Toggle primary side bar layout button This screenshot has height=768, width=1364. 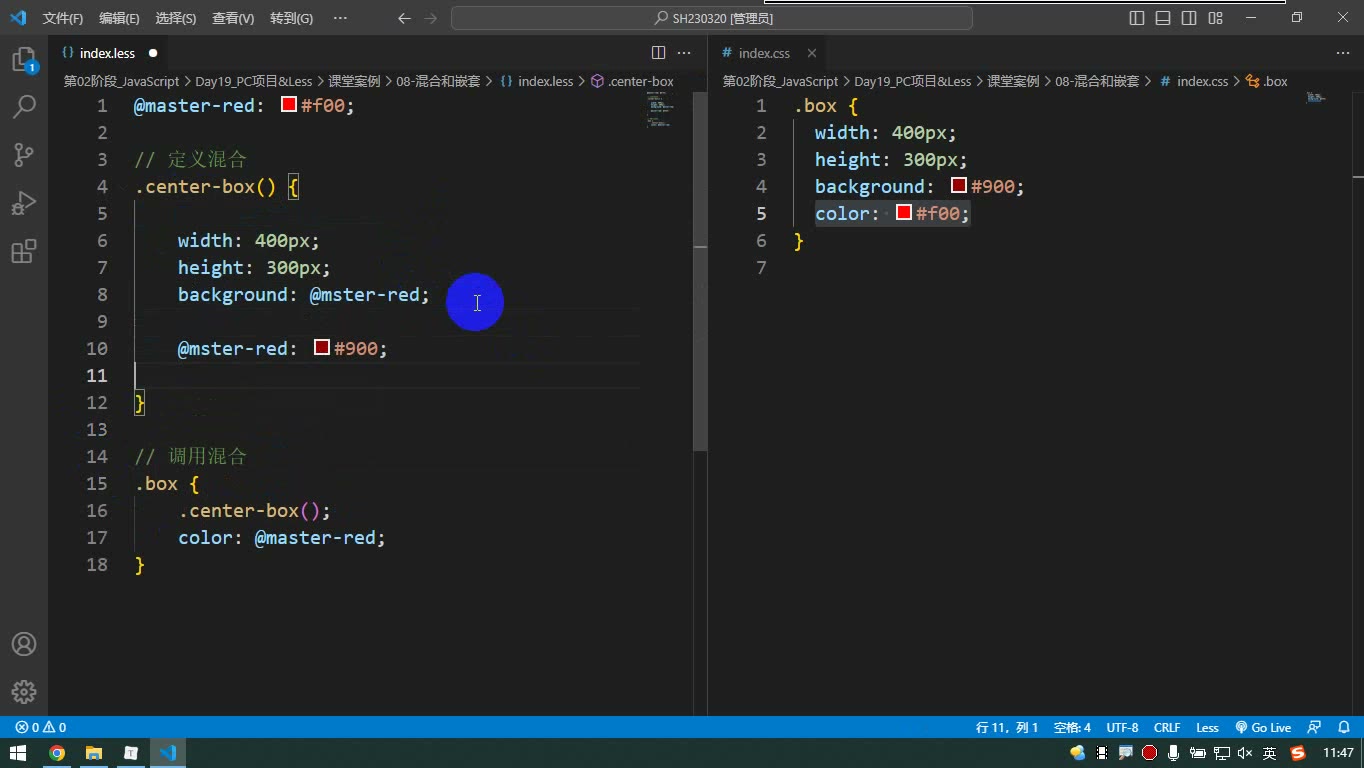1137,18
